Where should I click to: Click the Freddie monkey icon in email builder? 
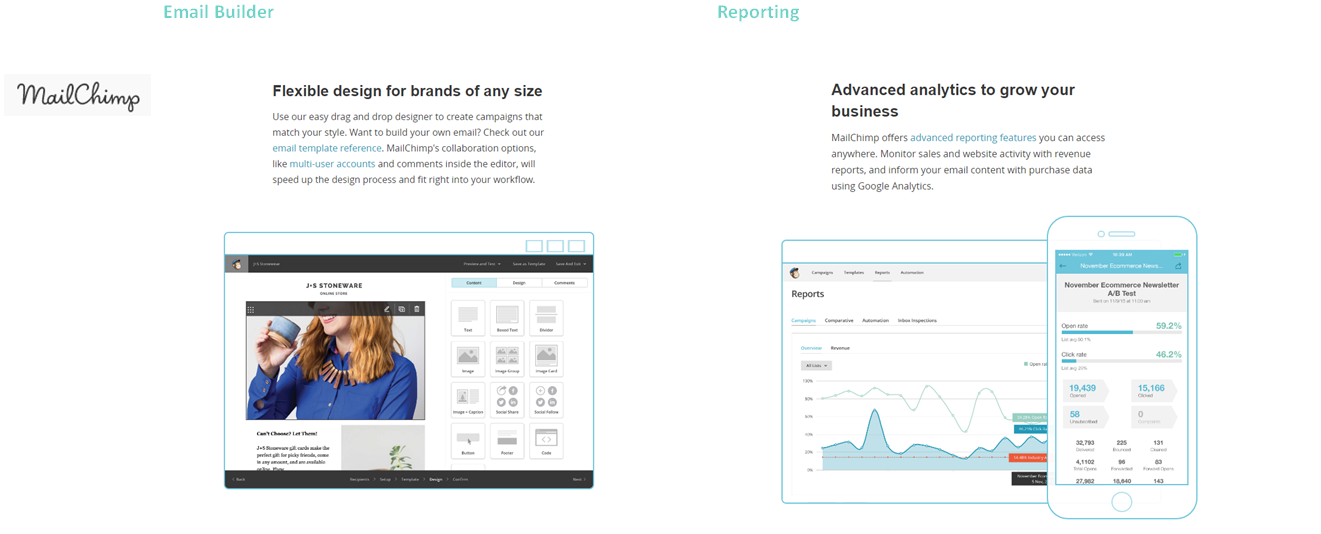[237, 264]
